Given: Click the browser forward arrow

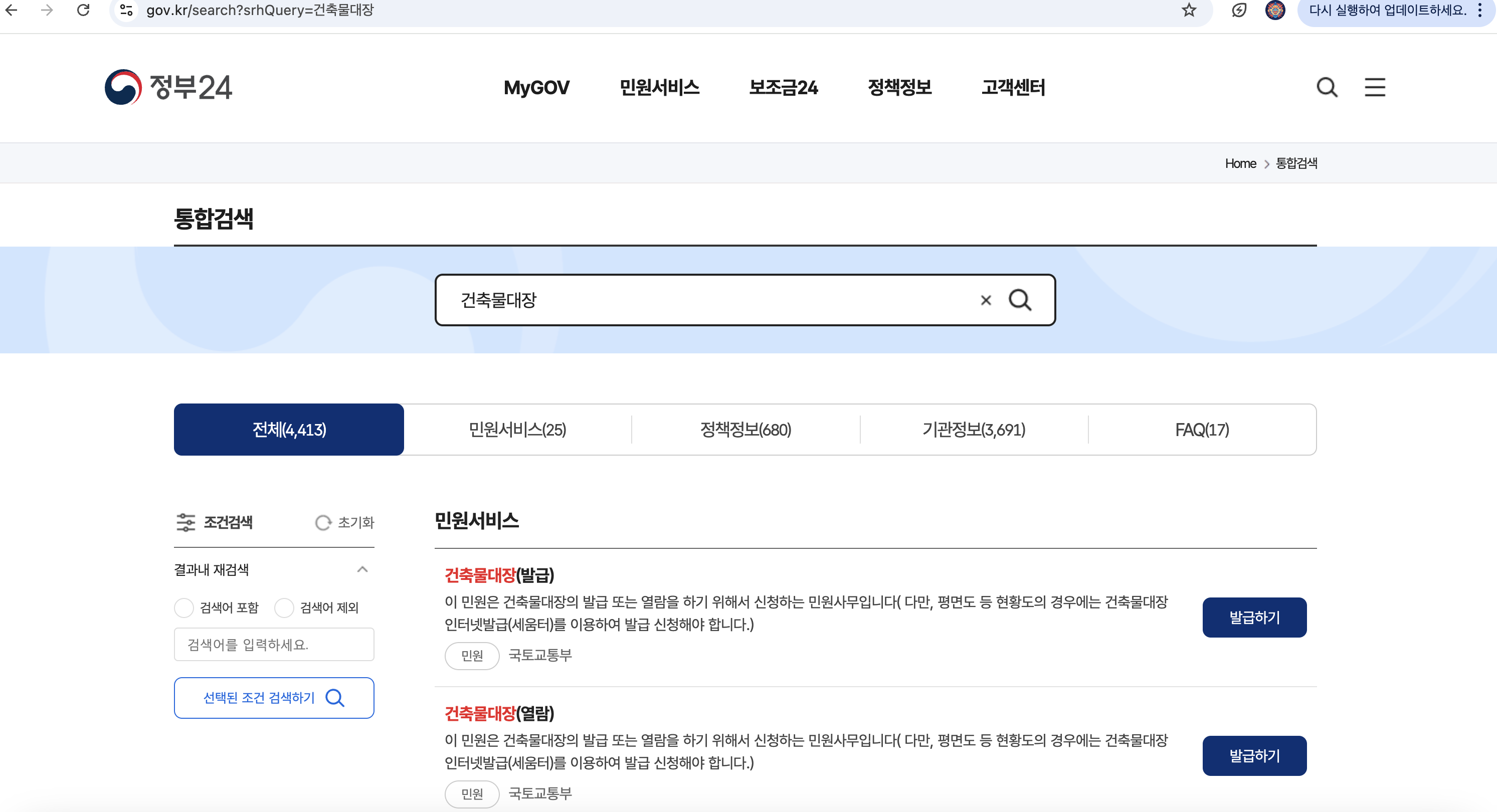Looking at the screenshot, I should click(x=47, y=10).
